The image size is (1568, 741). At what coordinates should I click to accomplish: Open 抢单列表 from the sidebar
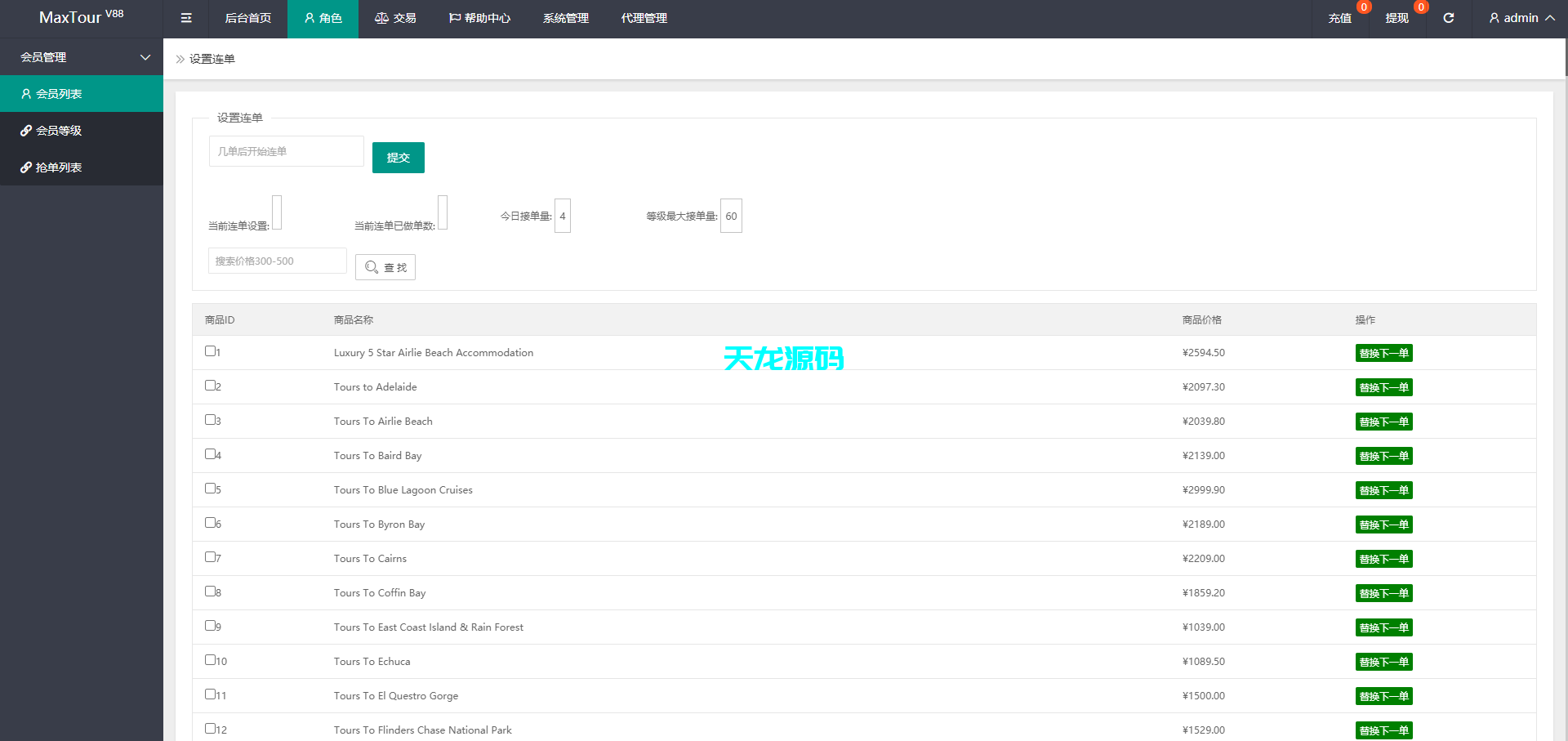pos(59,167)
